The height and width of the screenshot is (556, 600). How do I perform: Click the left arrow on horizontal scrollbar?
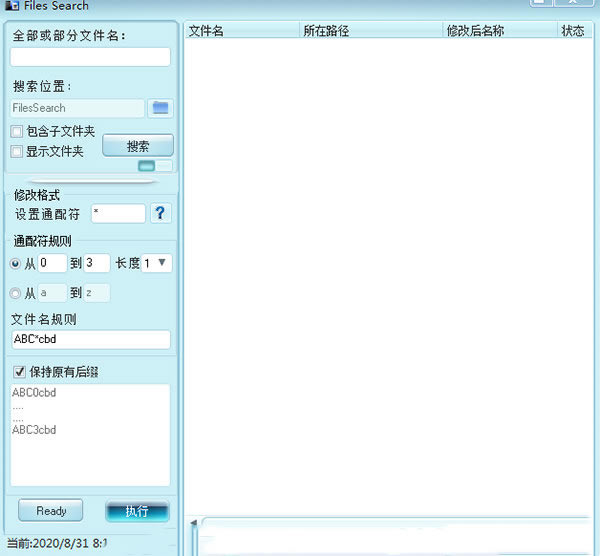(x=194, y=522)
